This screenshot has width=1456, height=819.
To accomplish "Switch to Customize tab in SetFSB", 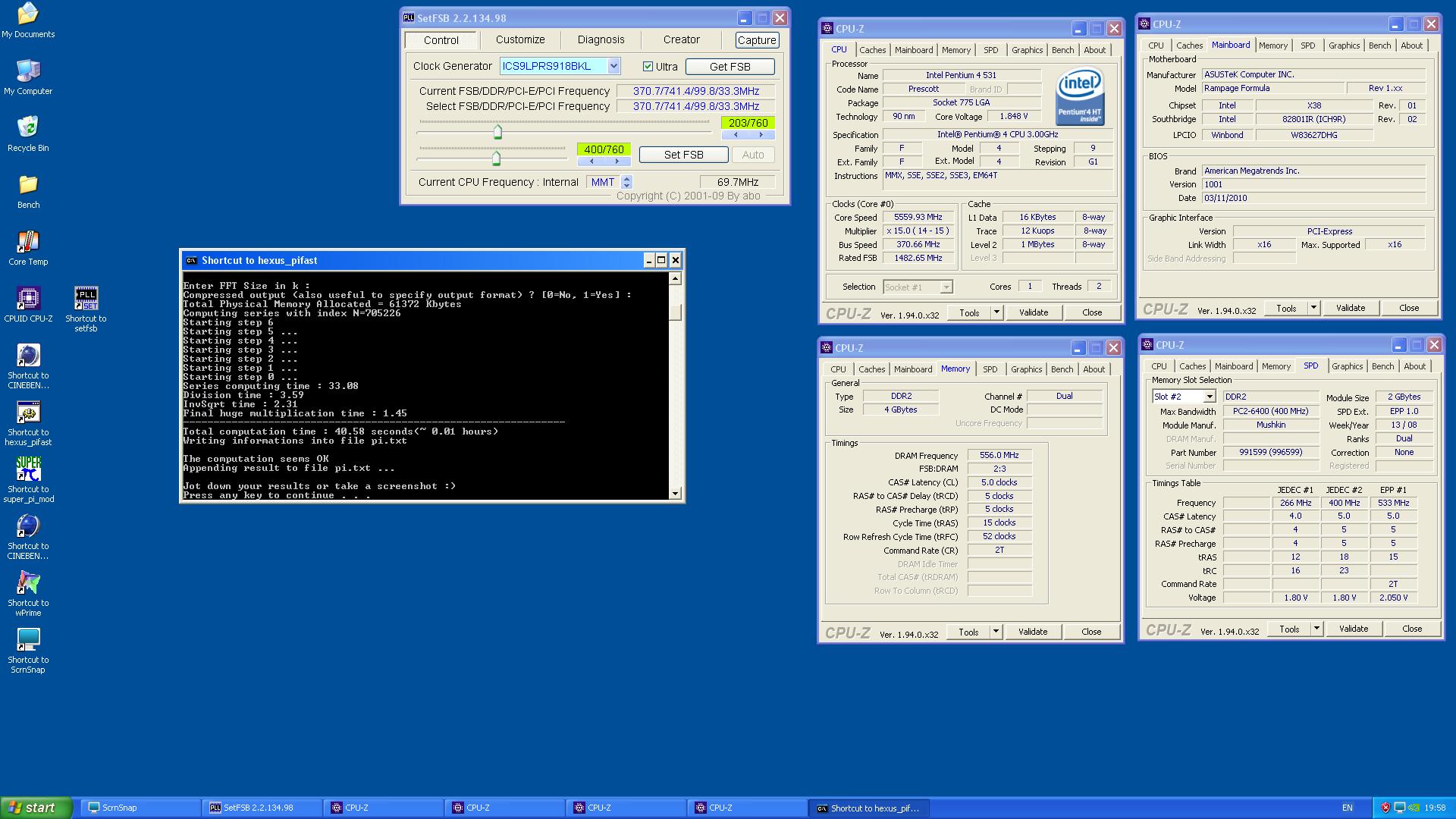I will pyautogui.click(x=520, y=39).
